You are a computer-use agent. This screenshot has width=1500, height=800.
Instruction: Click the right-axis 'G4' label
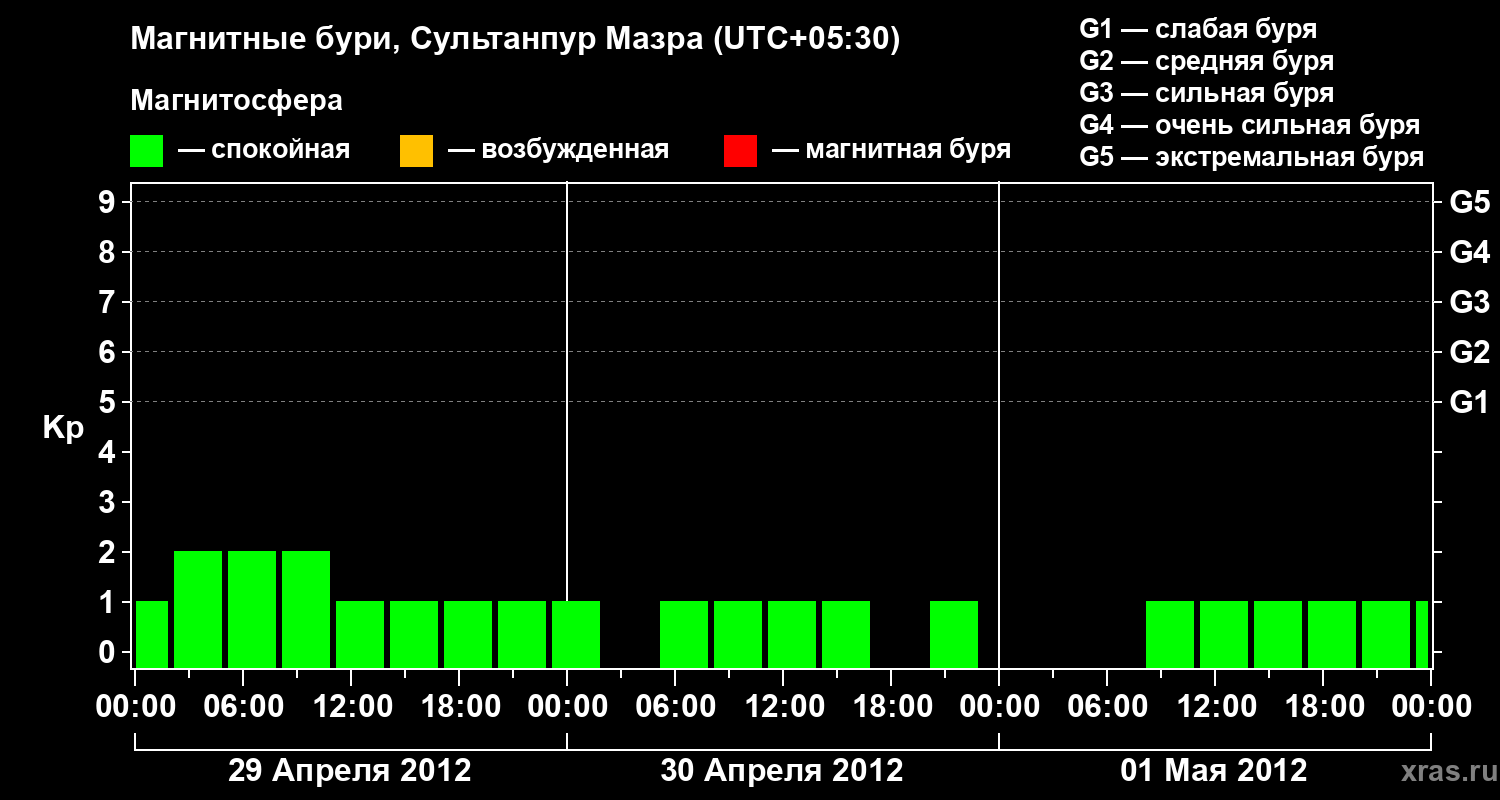pyautogui.click(x=1470, y=253)
